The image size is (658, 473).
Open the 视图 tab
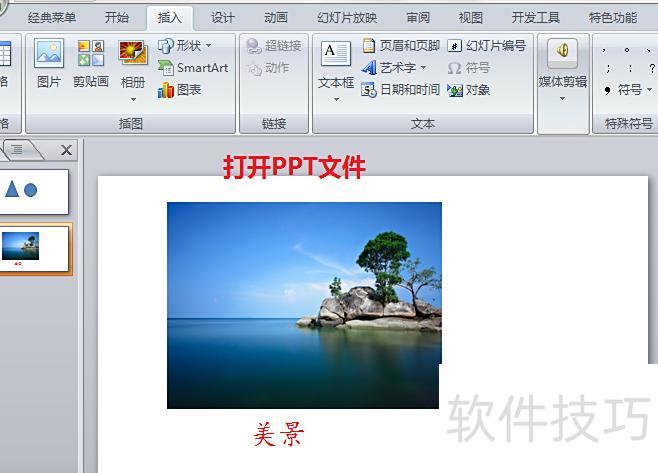click(x=471, y=18)
